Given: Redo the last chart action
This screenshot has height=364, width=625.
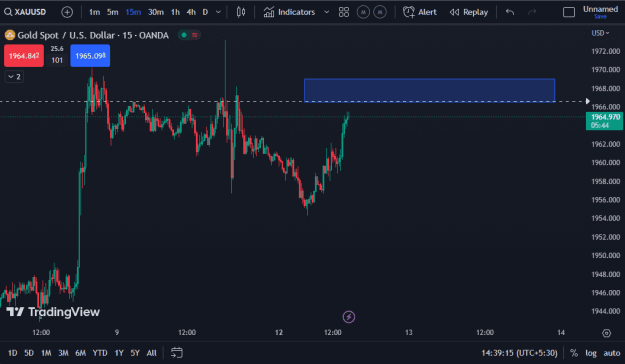Looking at the screenshot, I should point(532,12).
